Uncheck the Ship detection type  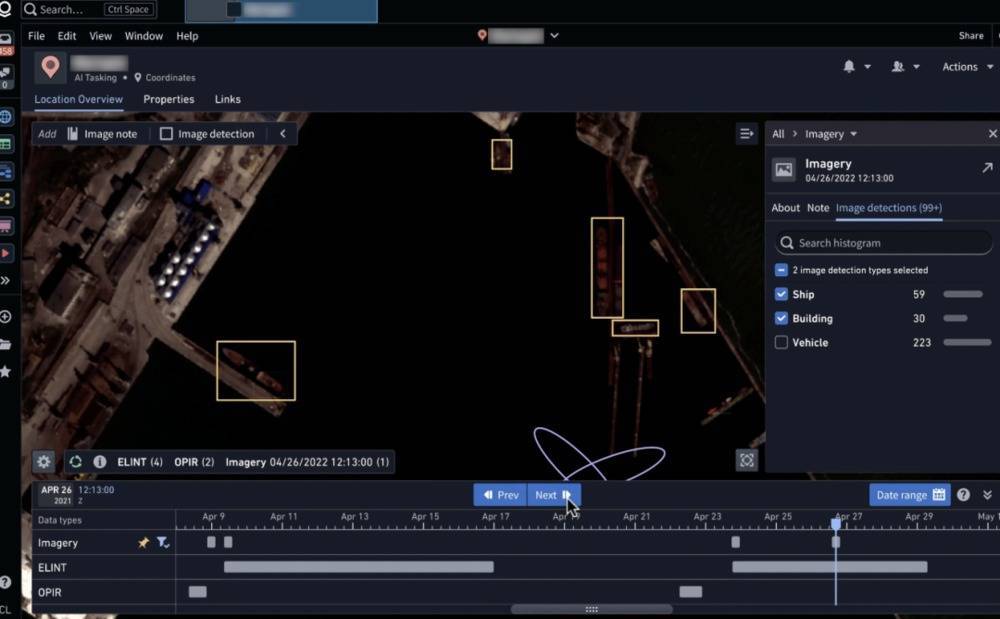click(781, 295)
